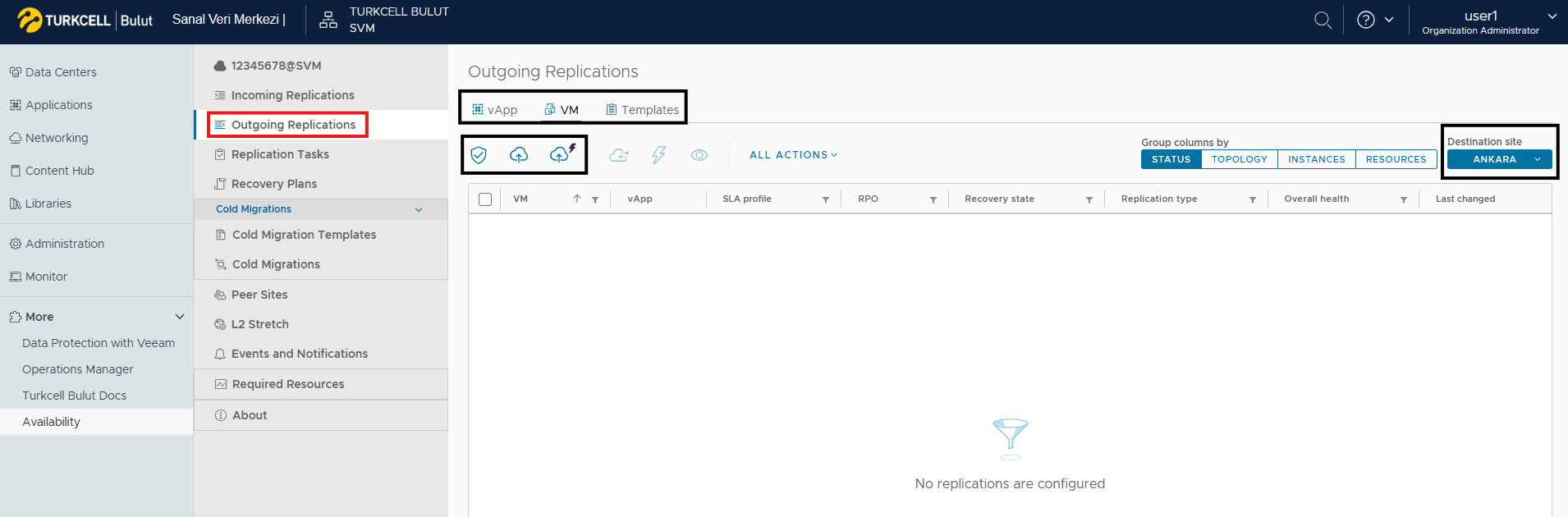Collapse the More section in left sidebar
Image resolution: width=1568 pixels, height=517 pixels.
click(x=180, y=317)
